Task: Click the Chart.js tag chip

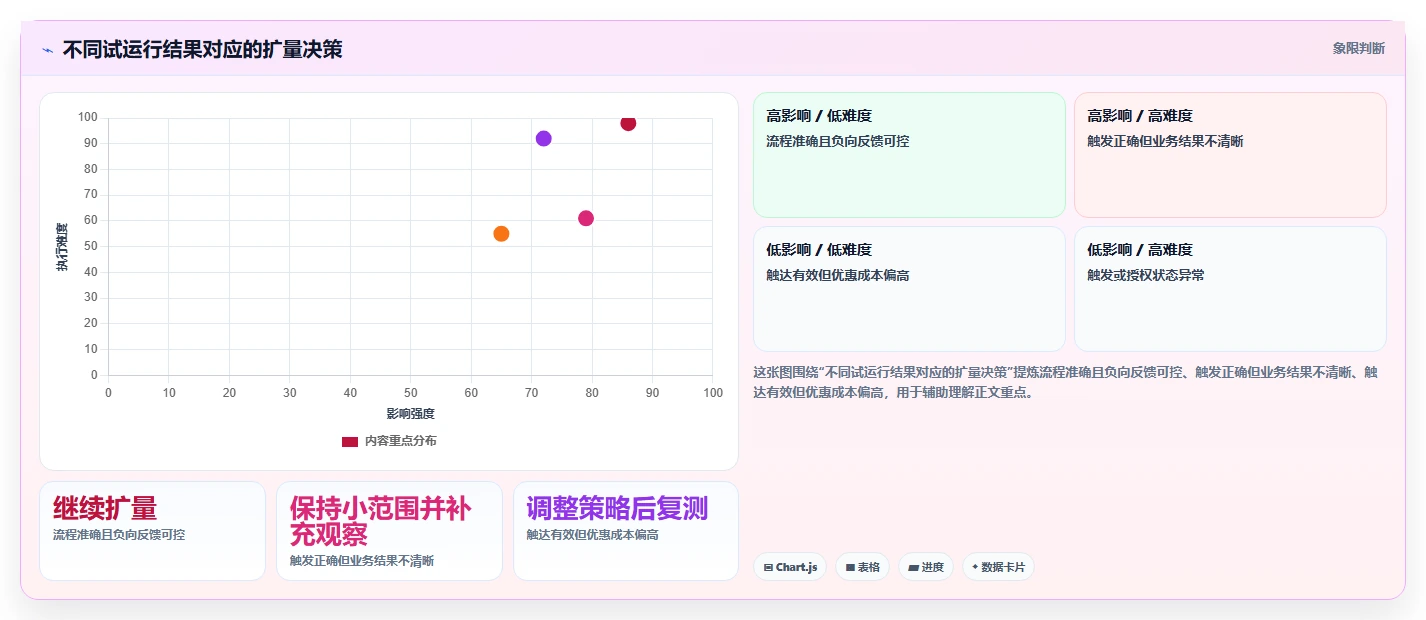Action: (790, 567)
